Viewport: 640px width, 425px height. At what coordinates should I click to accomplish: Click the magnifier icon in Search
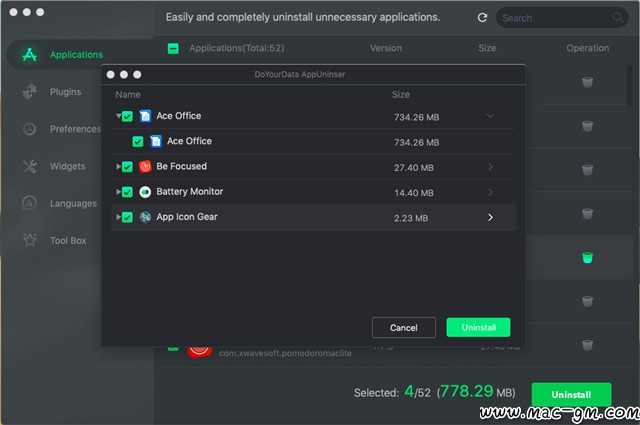(618, 17)
